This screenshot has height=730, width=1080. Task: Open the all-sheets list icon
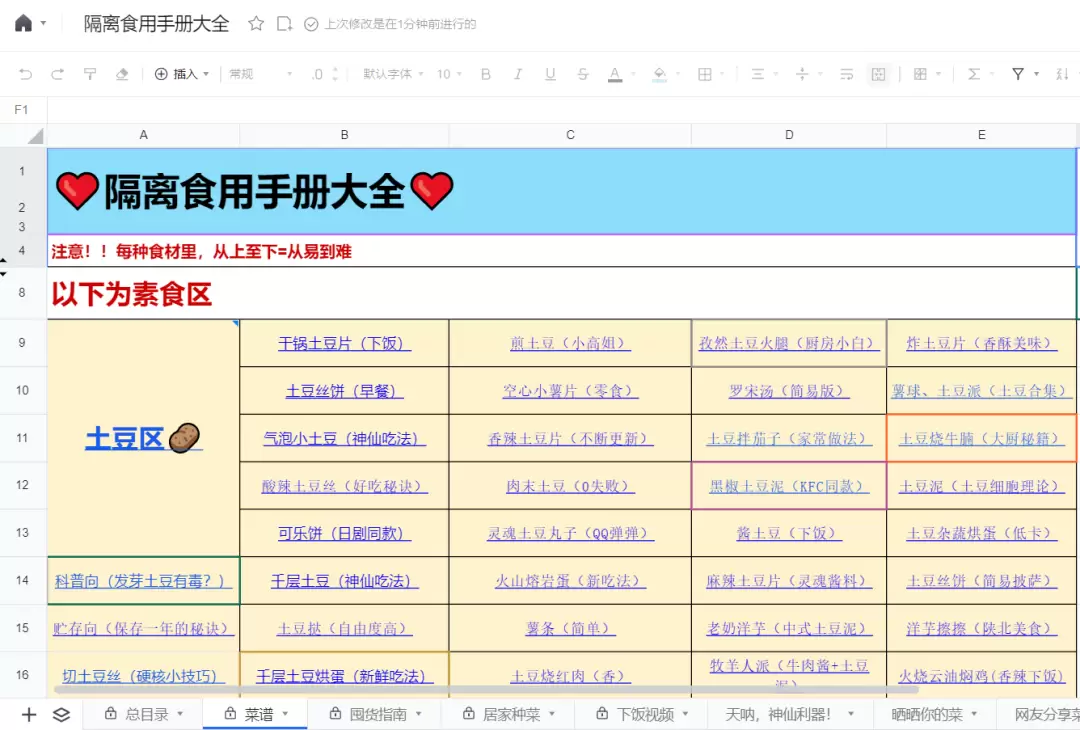tap(61, 714)
